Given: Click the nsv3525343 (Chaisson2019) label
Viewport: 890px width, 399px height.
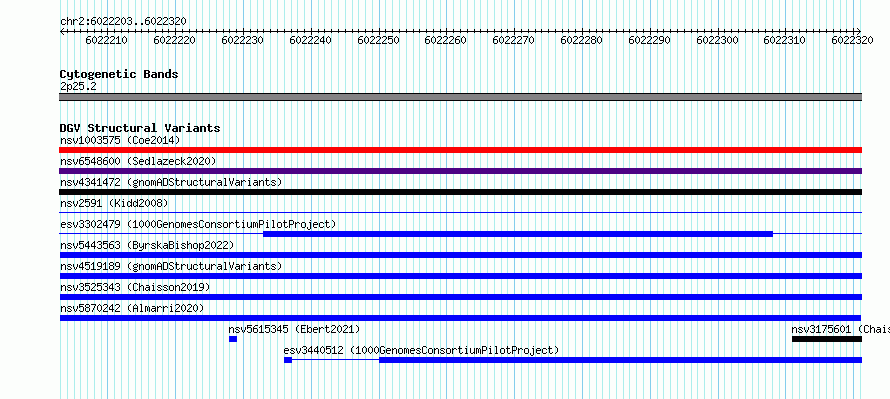Looking at the screenshot, I should pos(135,287).
